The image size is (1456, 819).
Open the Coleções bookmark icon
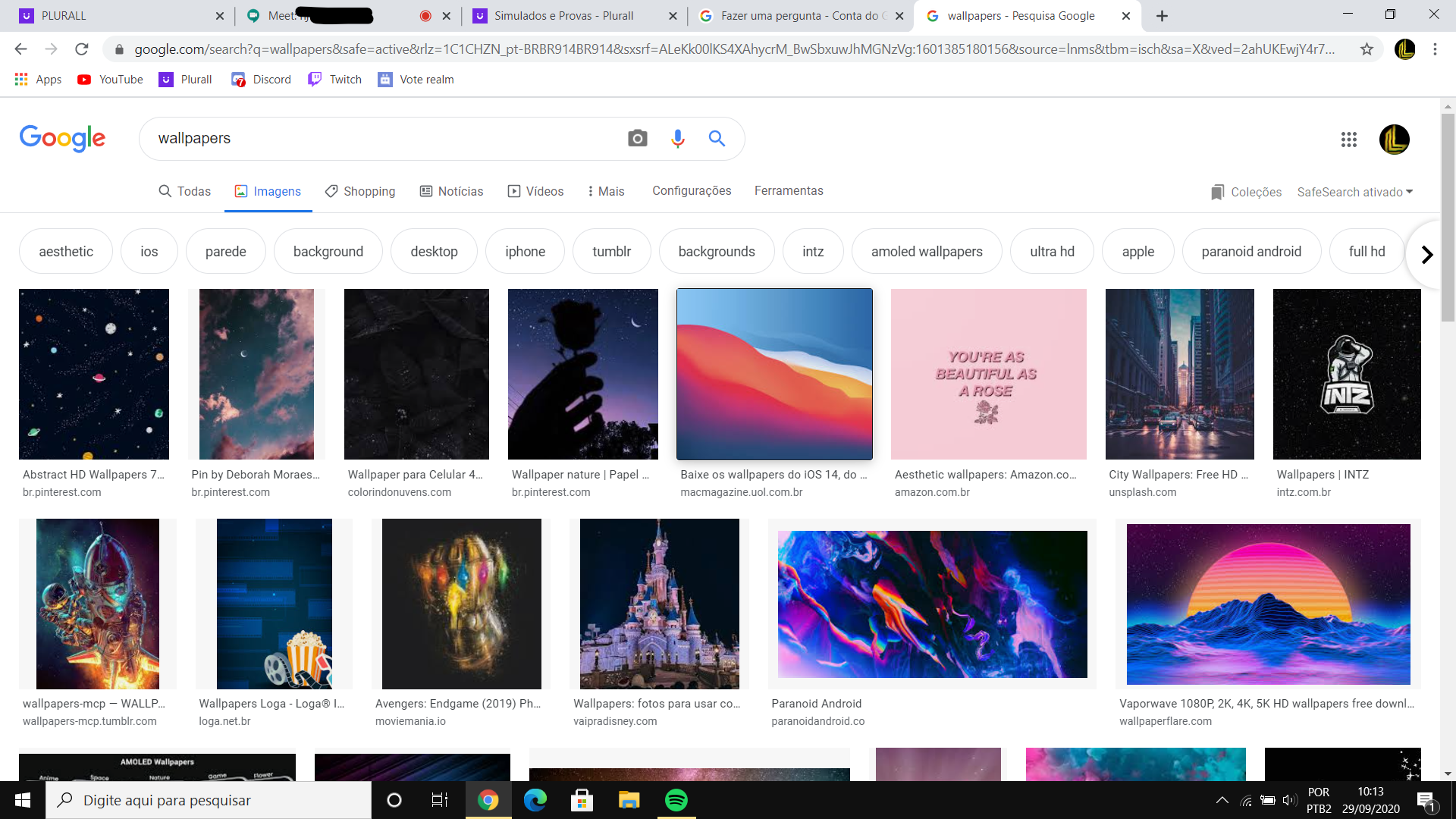(1218, 192)
